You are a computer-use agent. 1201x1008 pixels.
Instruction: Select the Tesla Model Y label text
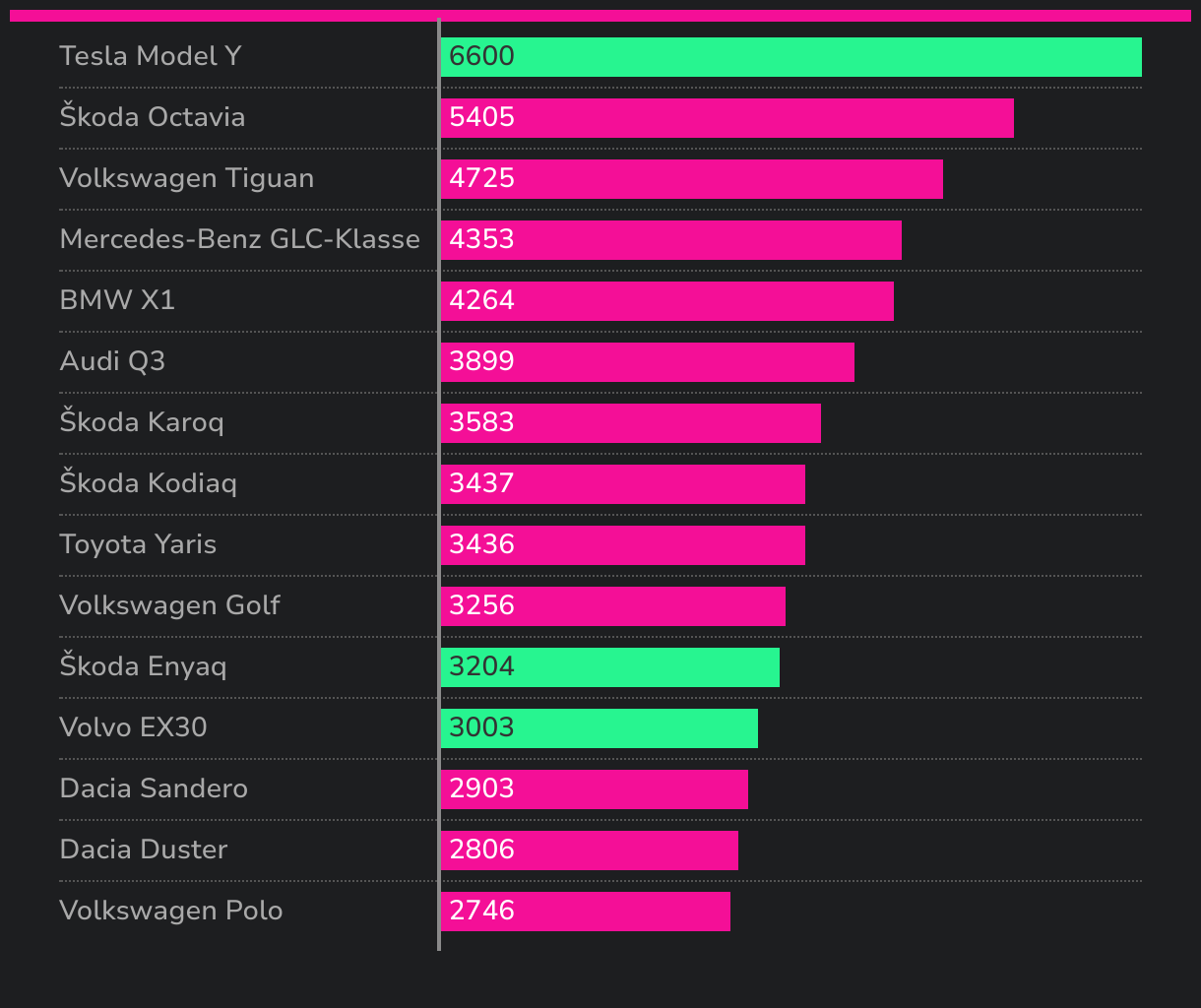pyautogui.click(x=151, y=56)
